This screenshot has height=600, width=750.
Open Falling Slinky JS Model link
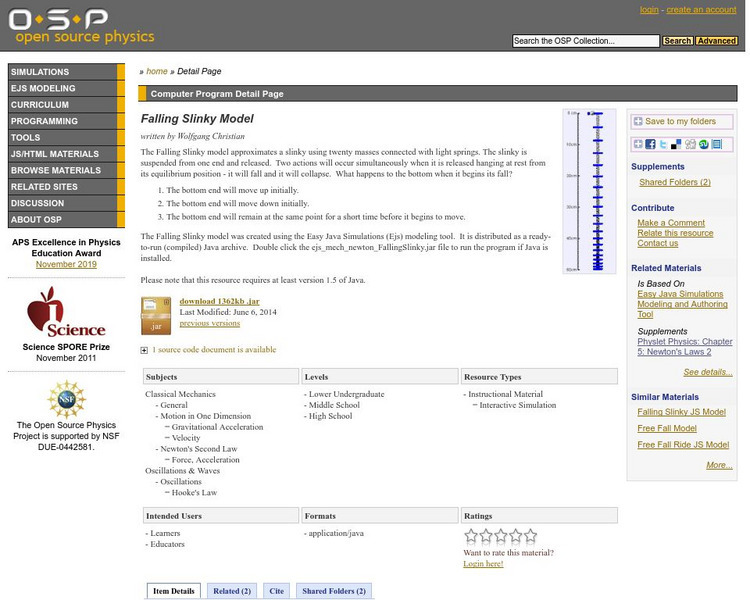682,412
